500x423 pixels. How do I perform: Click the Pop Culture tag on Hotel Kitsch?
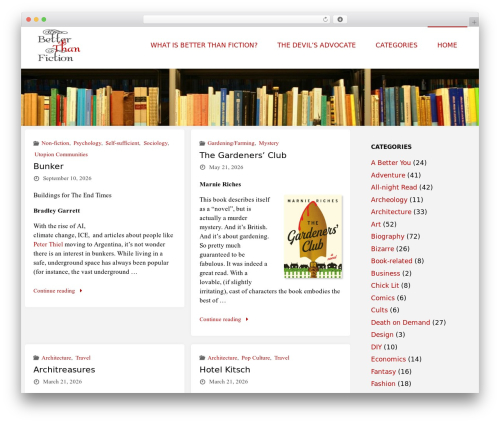point(256,358)
